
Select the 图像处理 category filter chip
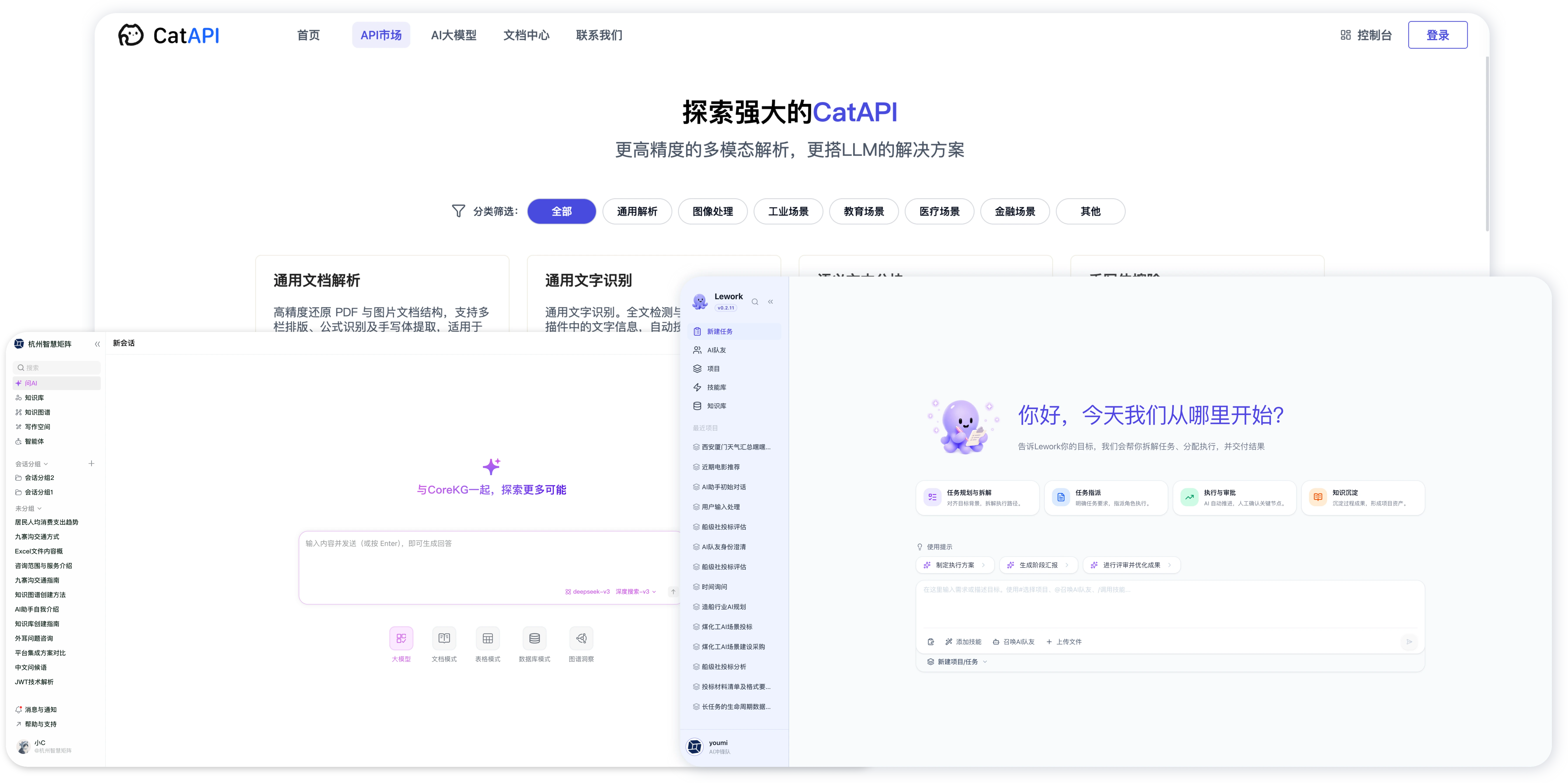(713, 211)
